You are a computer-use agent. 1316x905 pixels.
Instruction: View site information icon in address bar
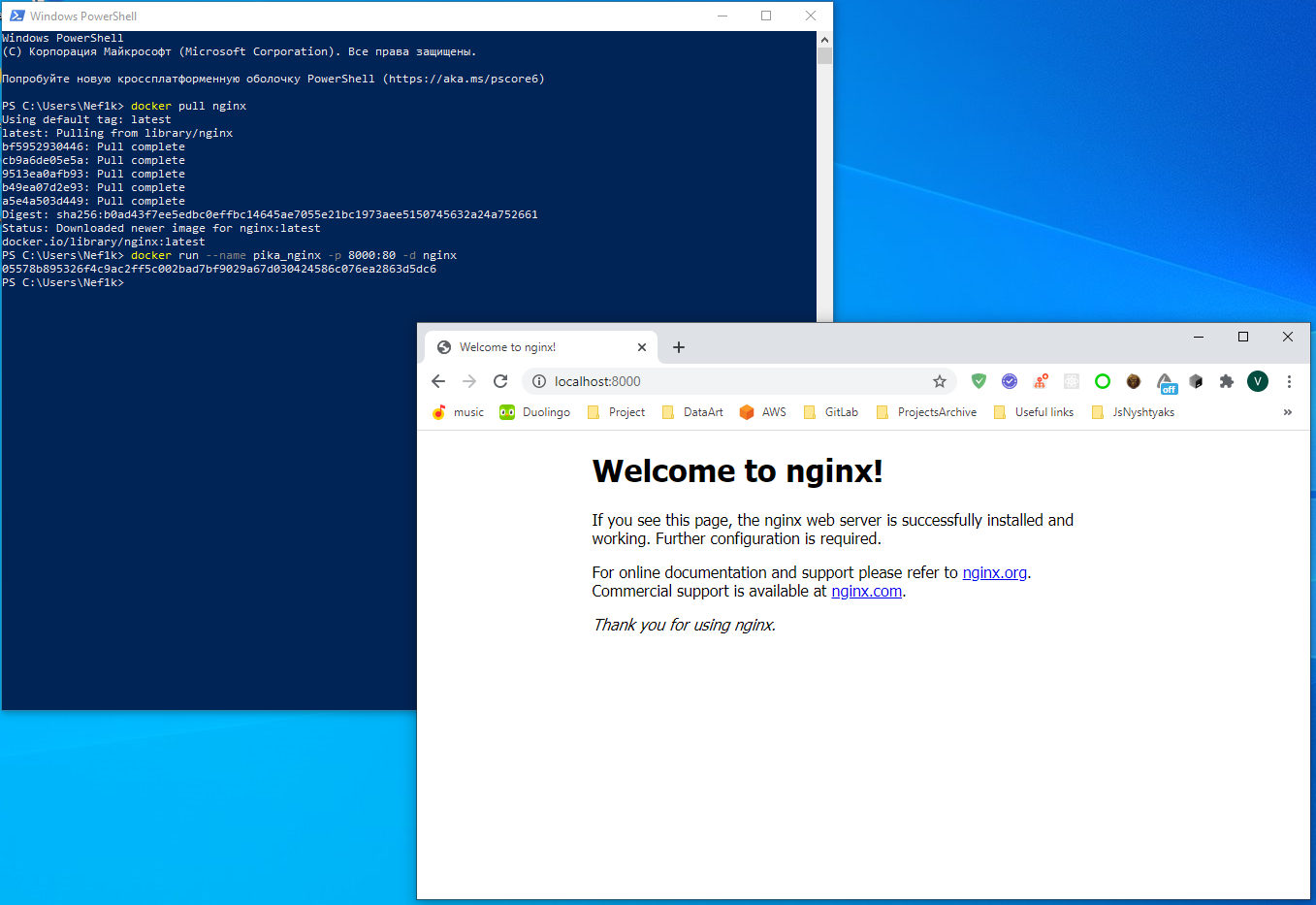(539, 381)
